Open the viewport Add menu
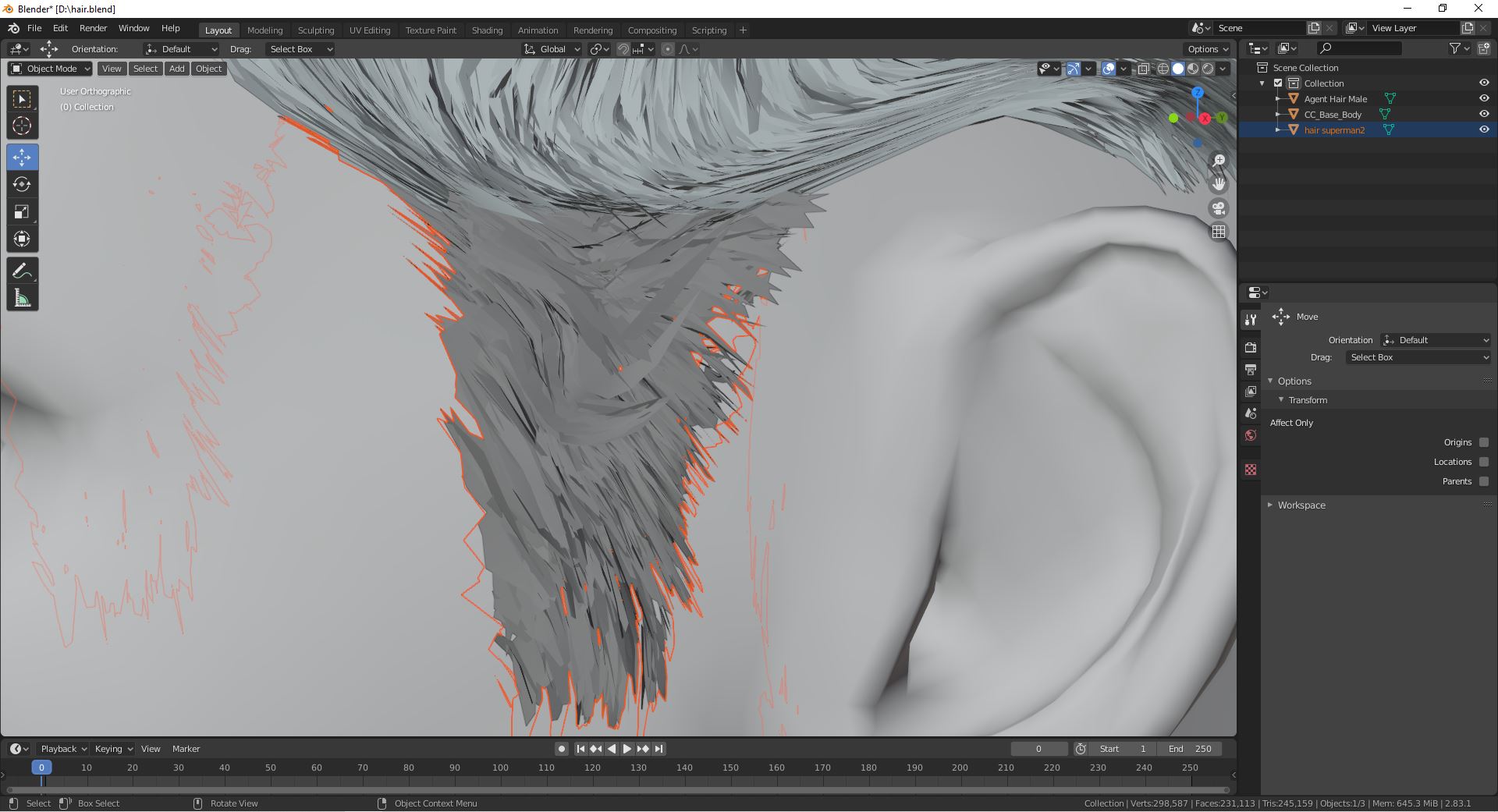 (177, 69)
